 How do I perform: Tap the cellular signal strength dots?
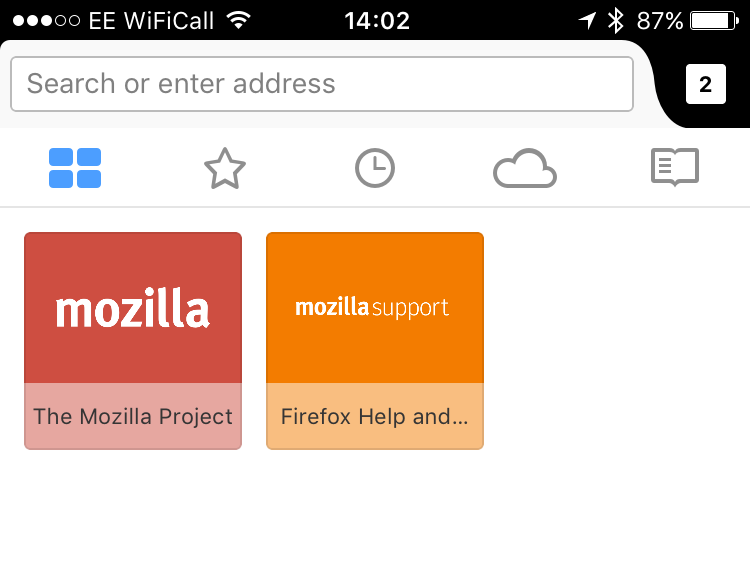click(46, 21)
